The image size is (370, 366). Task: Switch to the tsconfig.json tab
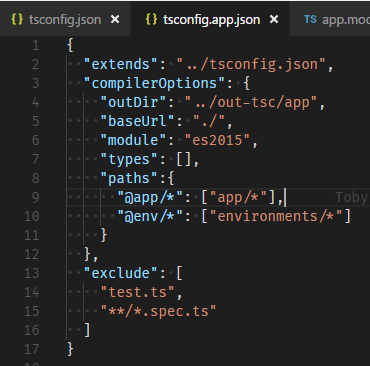point(65,20)
